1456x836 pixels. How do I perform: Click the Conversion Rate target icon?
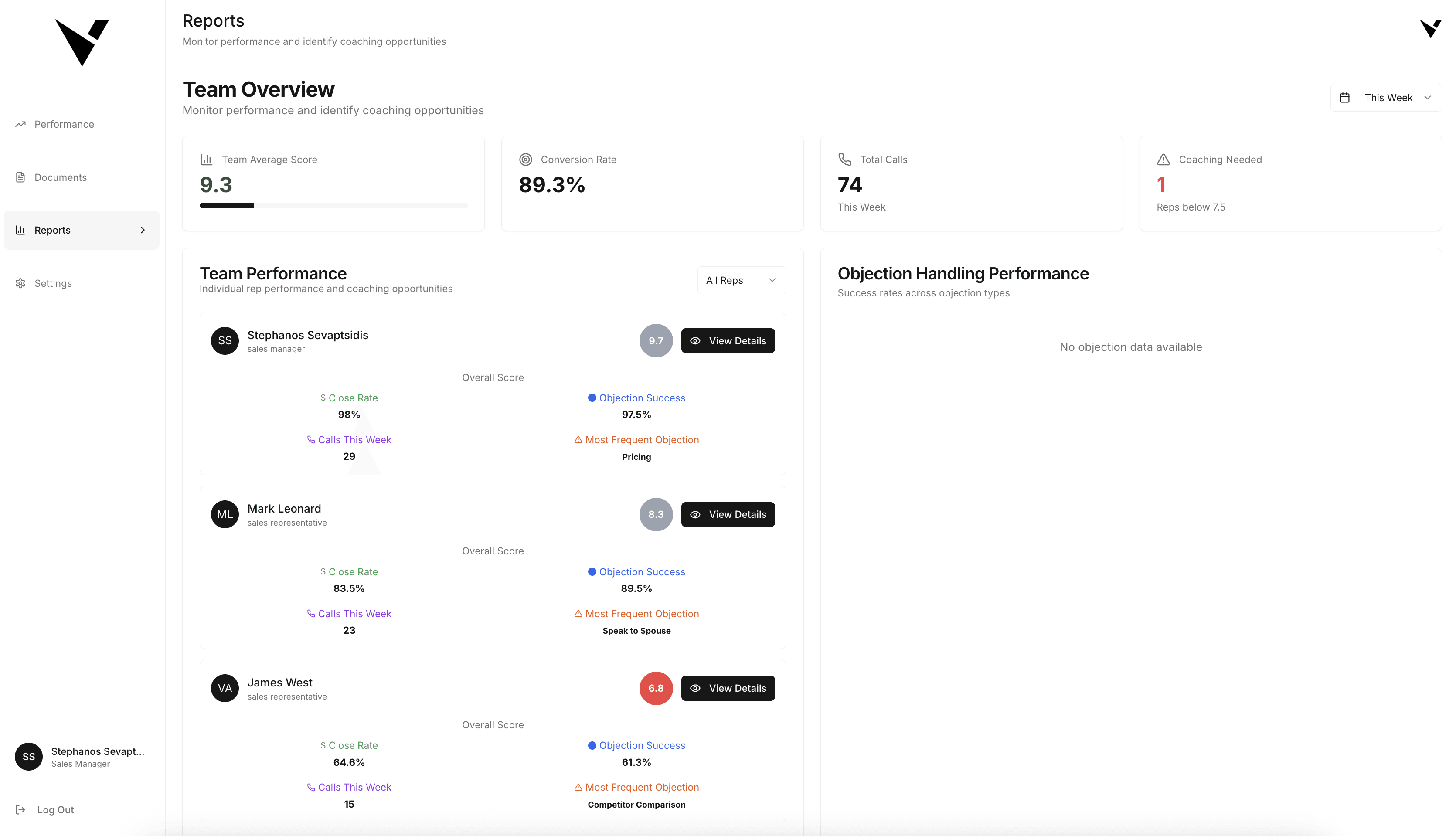[x=525, y=160]
